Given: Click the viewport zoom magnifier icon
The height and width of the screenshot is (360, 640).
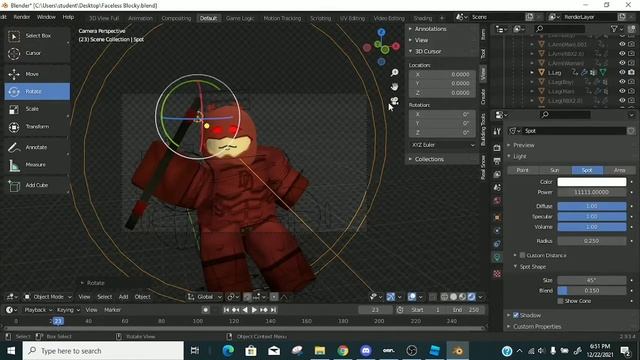Looking at the screenshot, I should coord(394,73).
